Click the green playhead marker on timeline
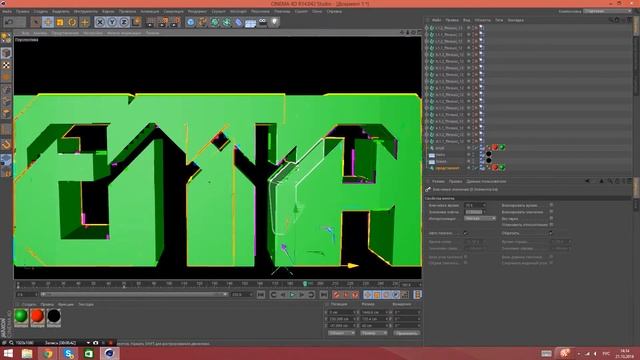The image size is (640, 360). tap(305, 283)
